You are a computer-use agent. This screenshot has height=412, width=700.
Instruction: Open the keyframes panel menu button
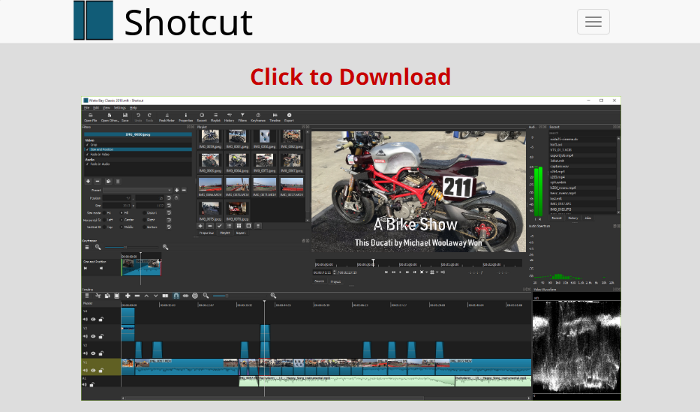[x=87, y=247]
